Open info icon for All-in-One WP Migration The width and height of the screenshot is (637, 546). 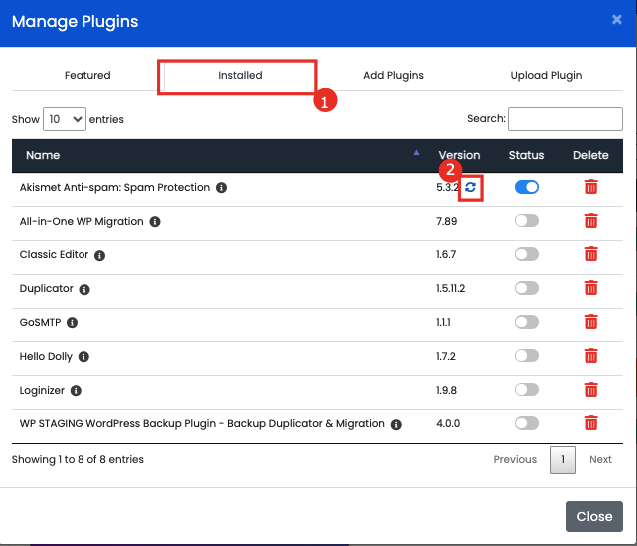[155, 222]
